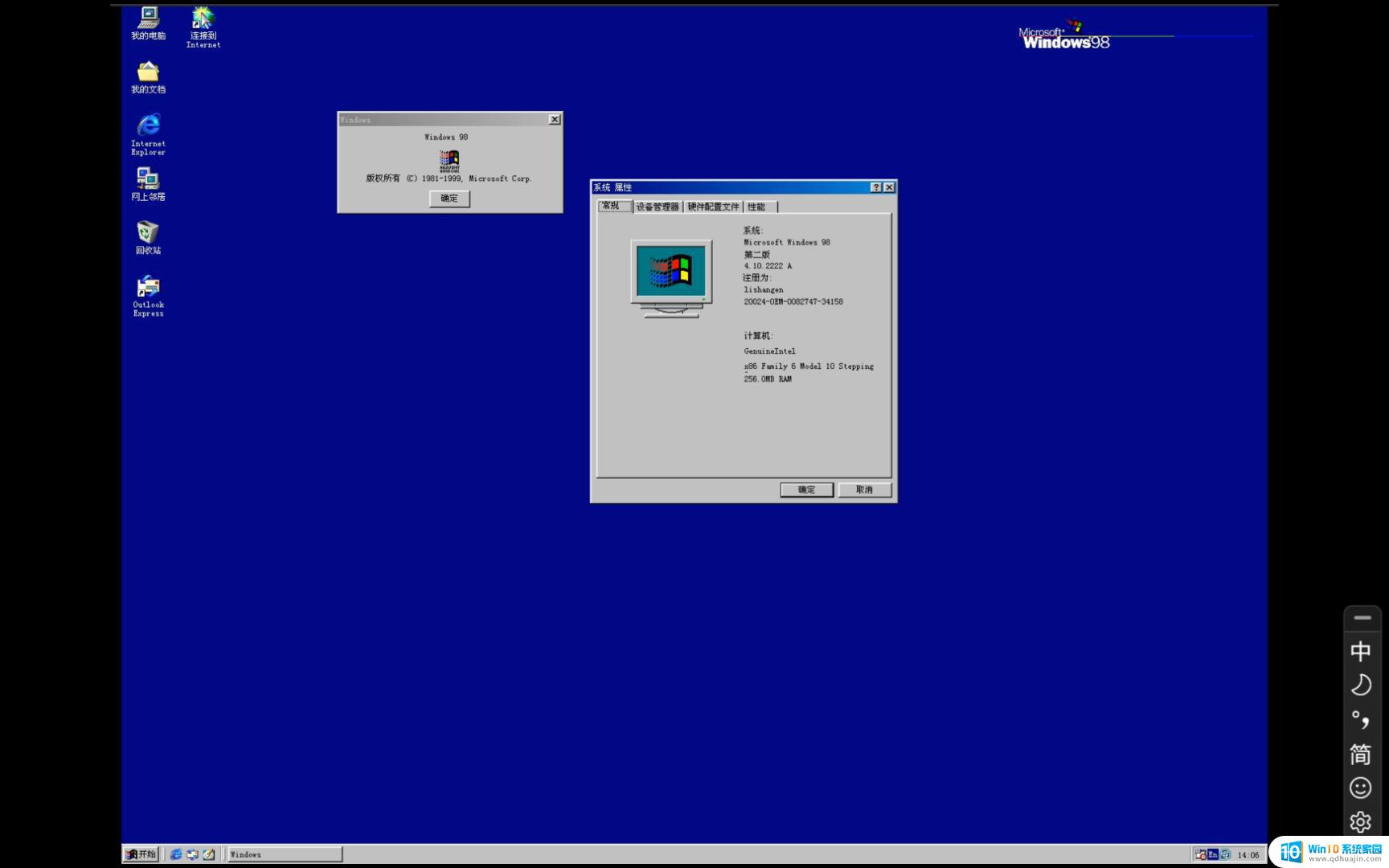Image resolution: width=1389 pixels, height=868 pixels.
Task: Select the 网上邻居 desktop icon
Action: point(148,184)
